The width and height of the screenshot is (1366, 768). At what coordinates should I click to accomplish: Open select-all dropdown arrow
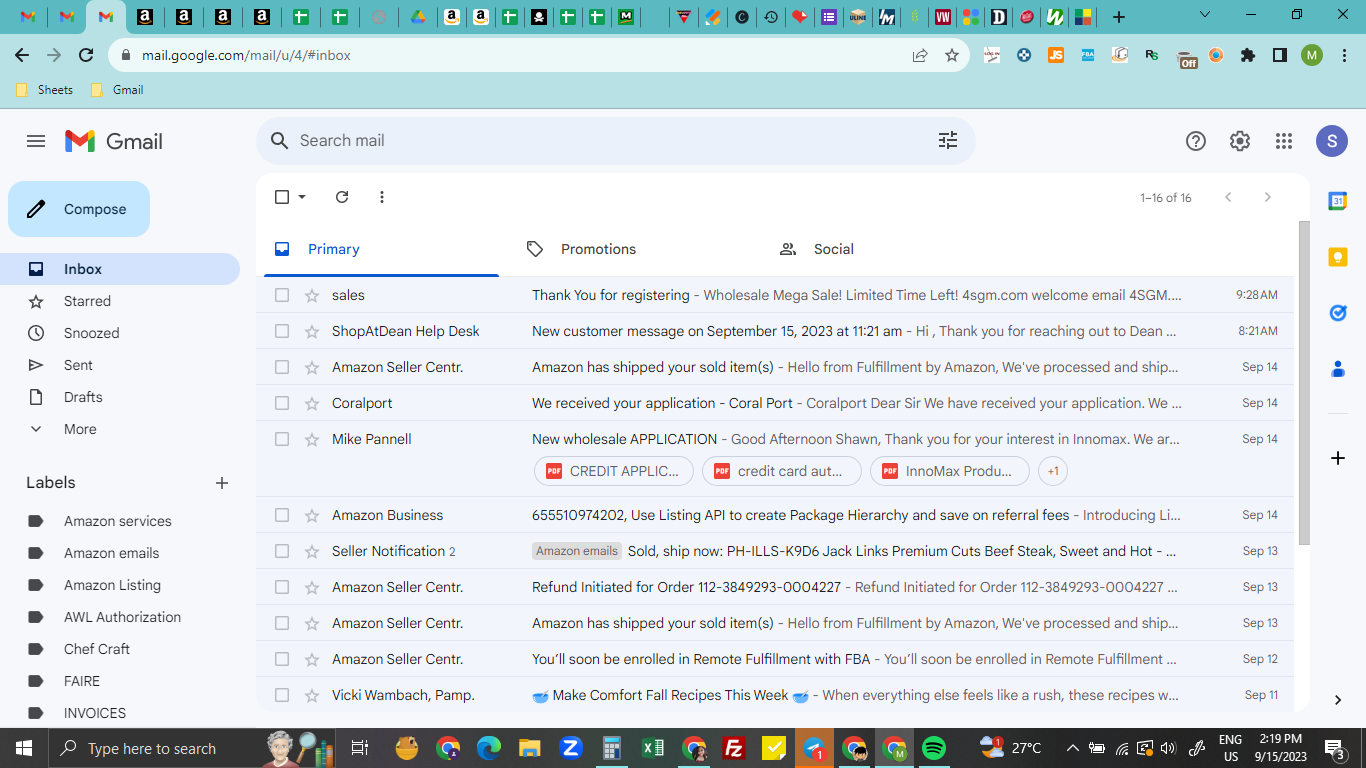point(302,197)
